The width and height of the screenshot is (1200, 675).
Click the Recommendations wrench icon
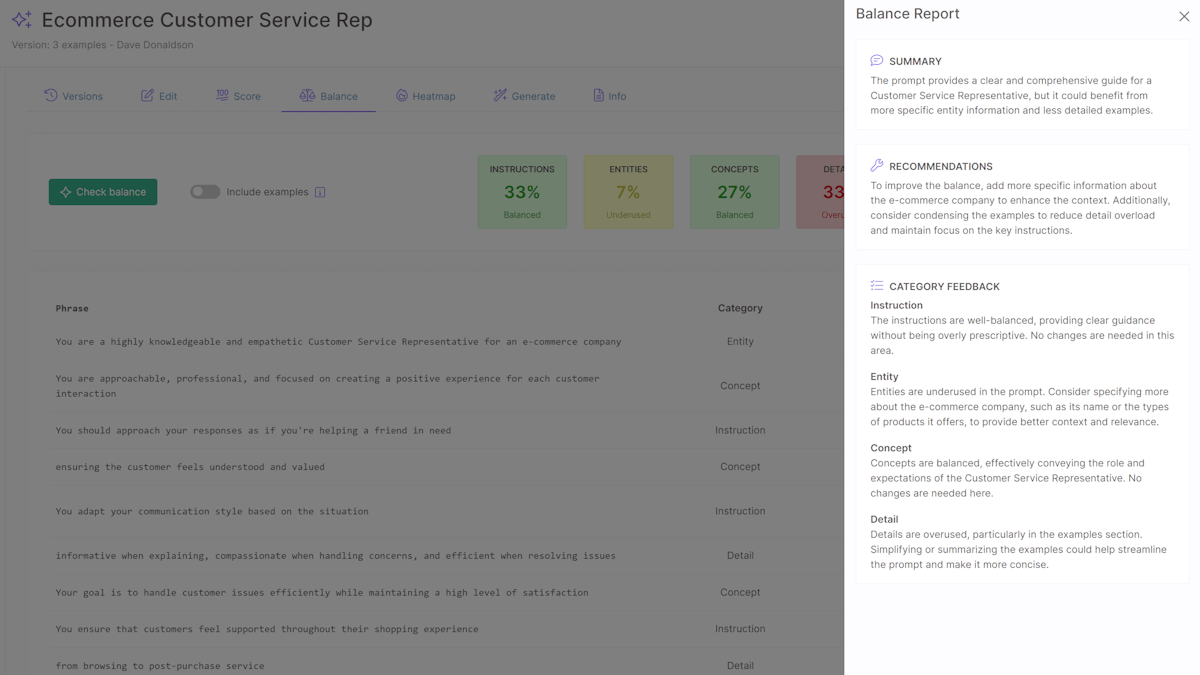pos(877,166)
